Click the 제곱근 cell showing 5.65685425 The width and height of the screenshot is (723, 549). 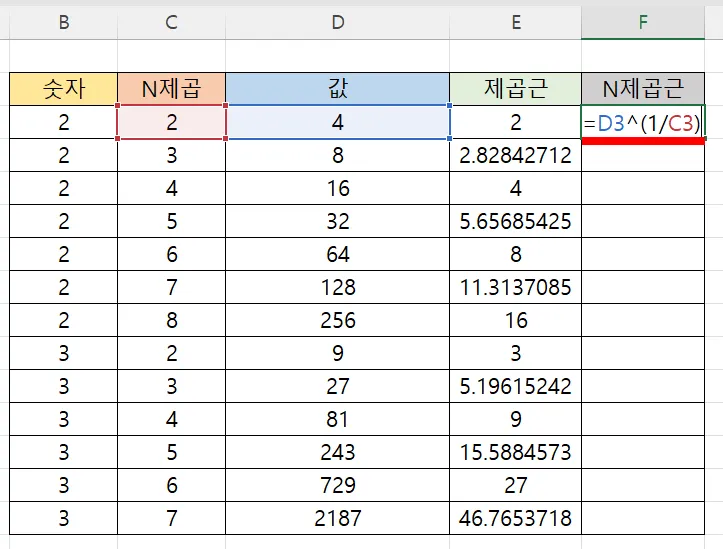pyautogui.click(x=516, y=221)
